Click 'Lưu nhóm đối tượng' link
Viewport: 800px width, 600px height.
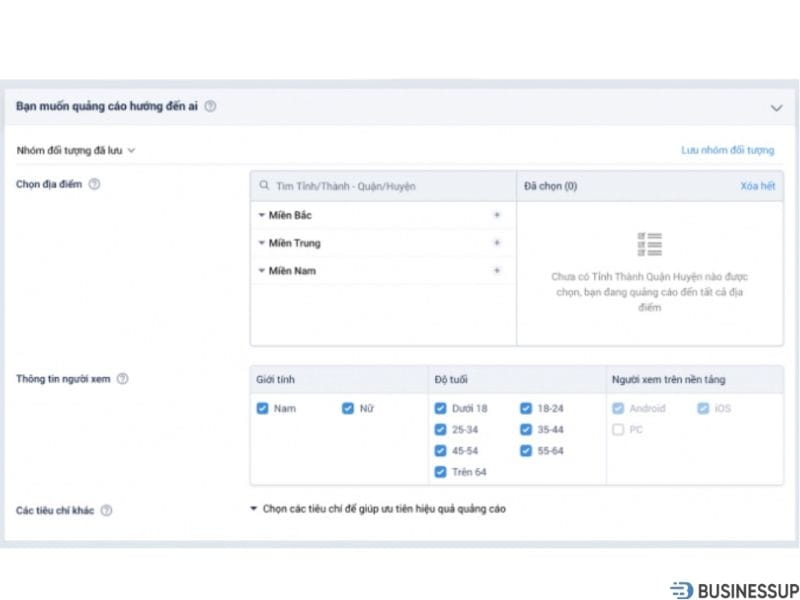[x=727, y=150]
